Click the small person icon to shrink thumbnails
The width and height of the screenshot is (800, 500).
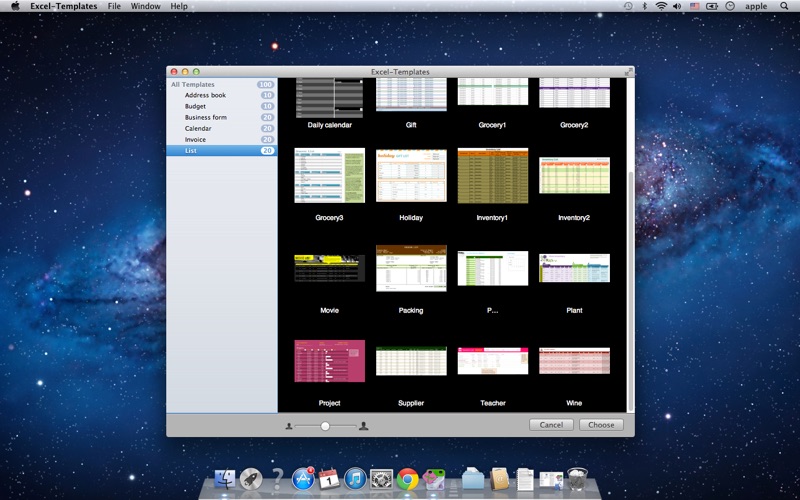289,426
